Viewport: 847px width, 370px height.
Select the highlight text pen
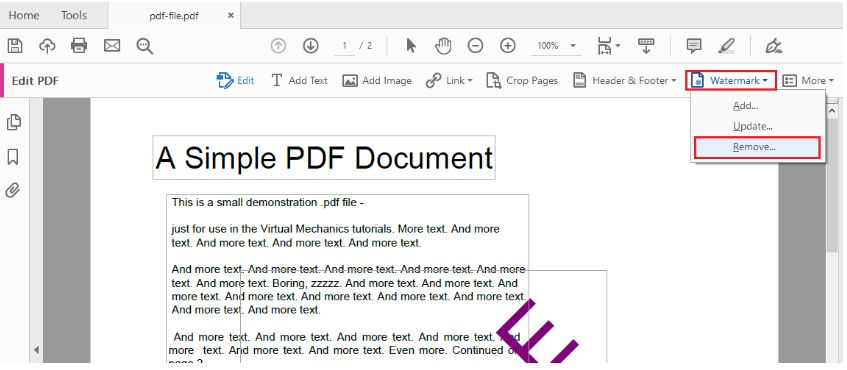coord(726,46)
